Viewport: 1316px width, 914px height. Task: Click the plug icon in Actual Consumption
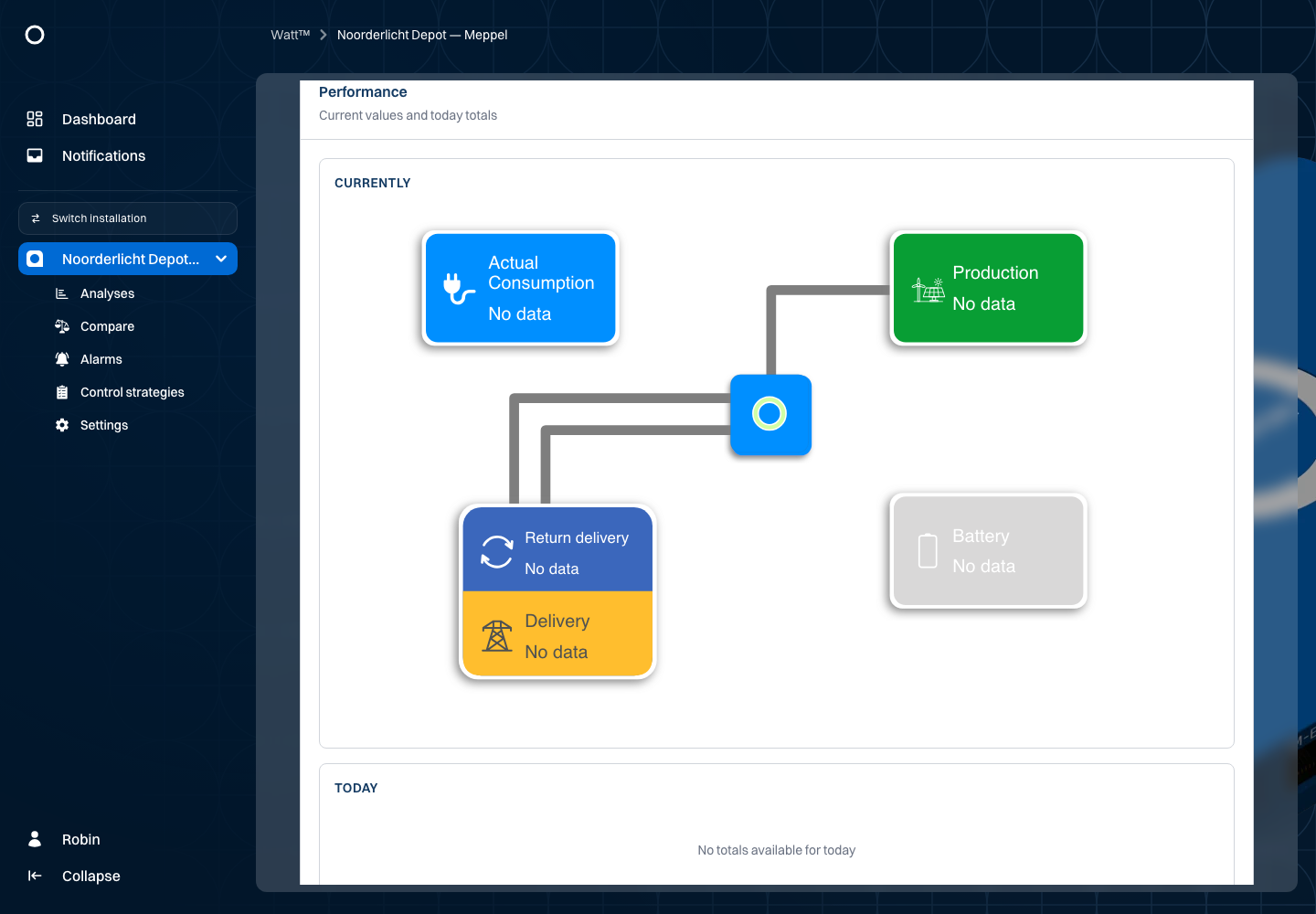(x=459, y=288)
